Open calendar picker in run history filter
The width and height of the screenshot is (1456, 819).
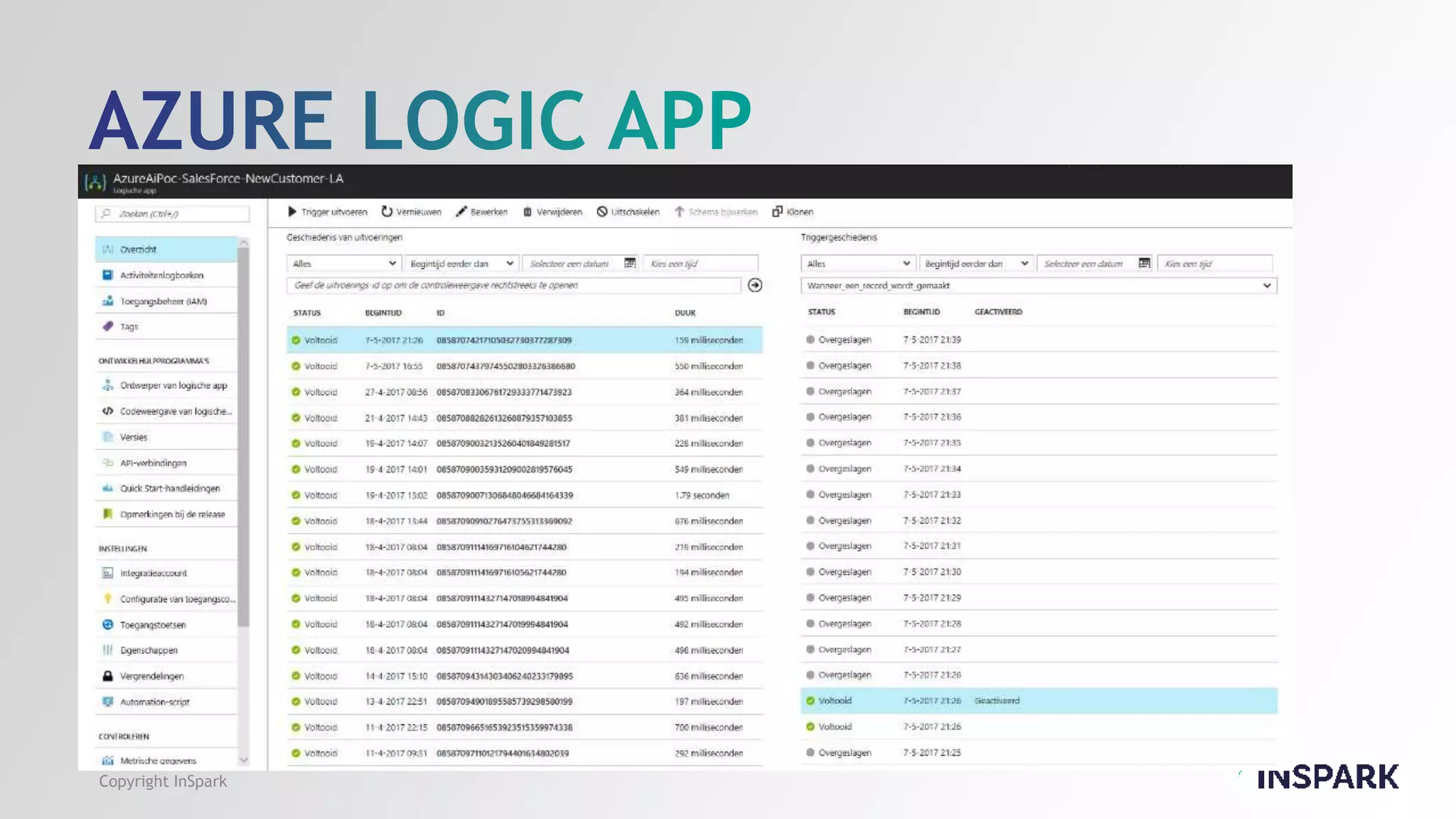tap(629, 264)
